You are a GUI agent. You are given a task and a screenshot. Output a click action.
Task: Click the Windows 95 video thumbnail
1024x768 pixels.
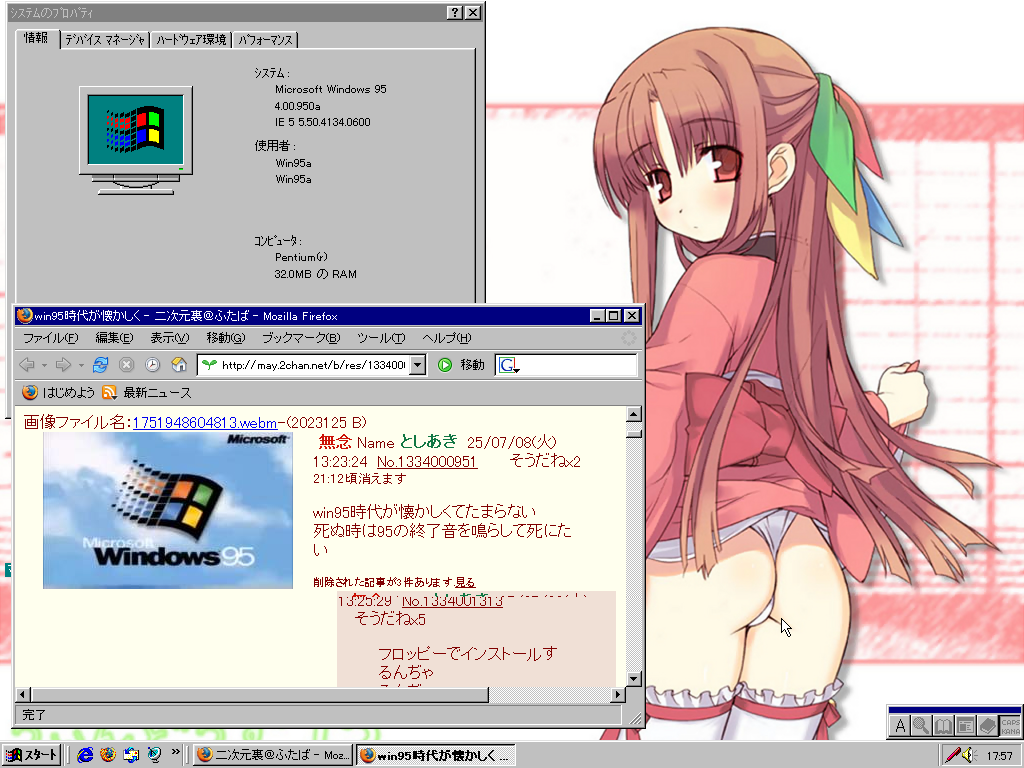pos(168,510)
